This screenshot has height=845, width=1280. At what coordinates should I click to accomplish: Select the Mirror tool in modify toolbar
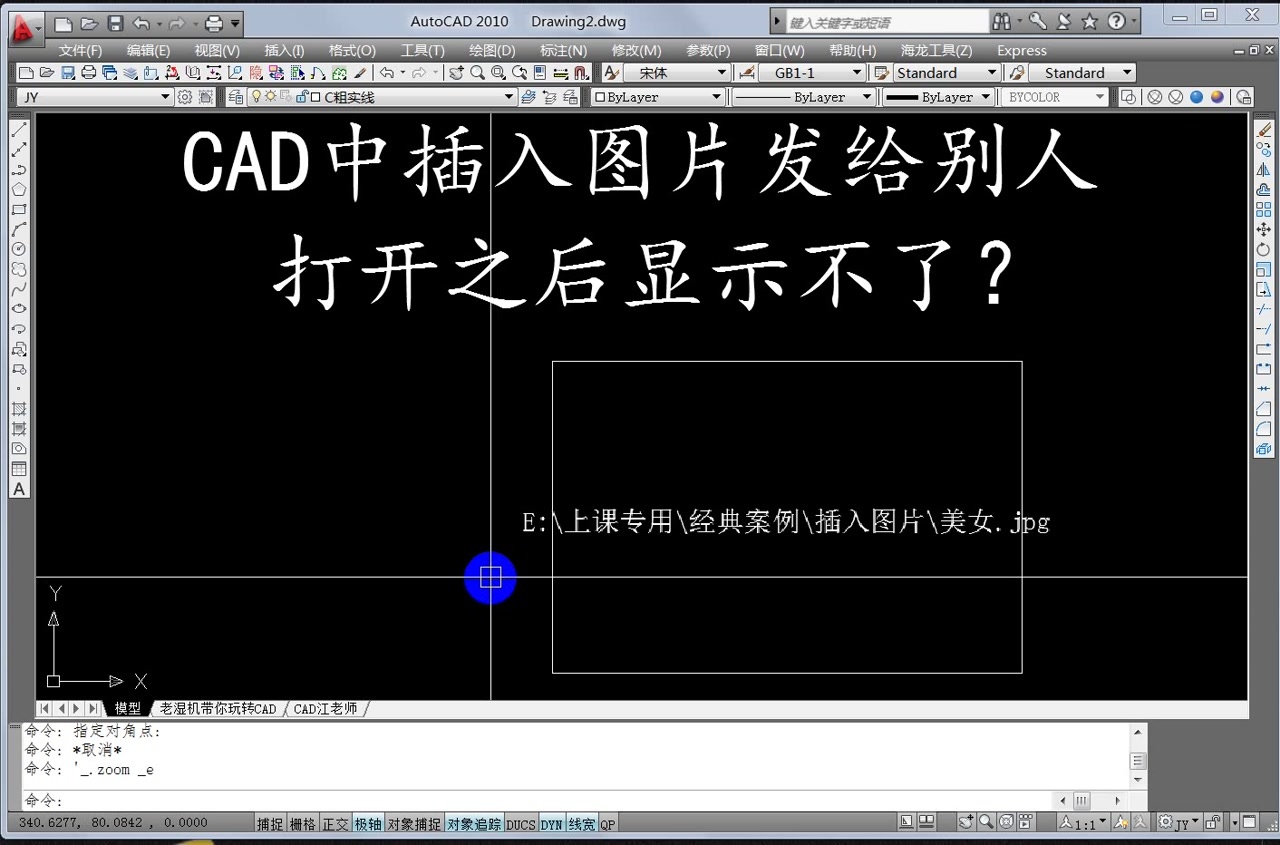[x=1264, y=170]
